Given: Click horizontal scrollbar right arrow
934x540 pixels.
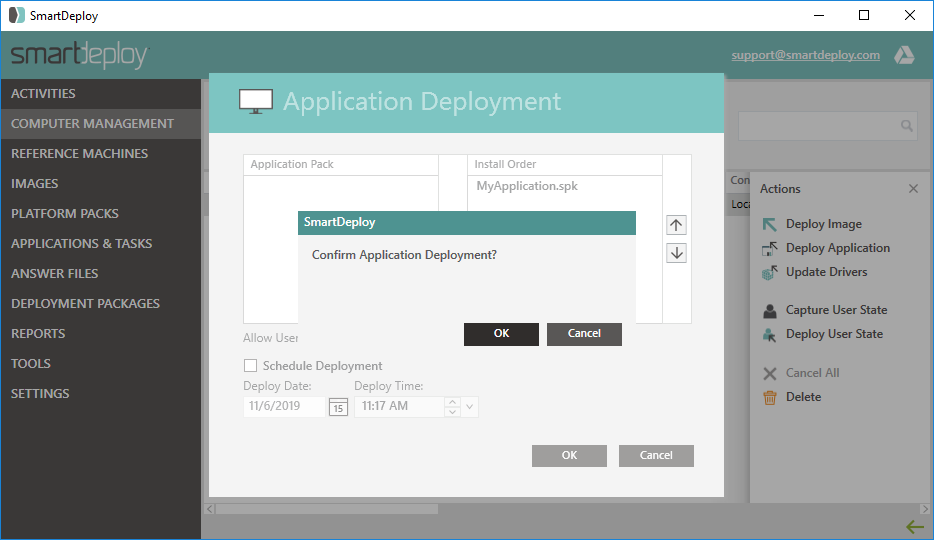Looking at the screenshot, I should coord(924,509).
